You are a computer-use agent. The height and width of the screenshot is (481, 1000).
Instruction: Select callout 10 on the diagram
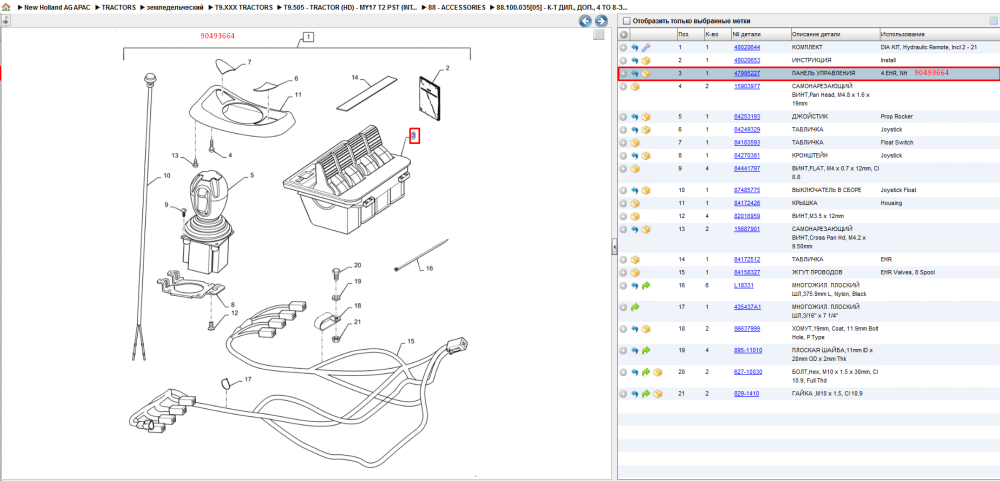pyautogui.click(x=167, y=175)
